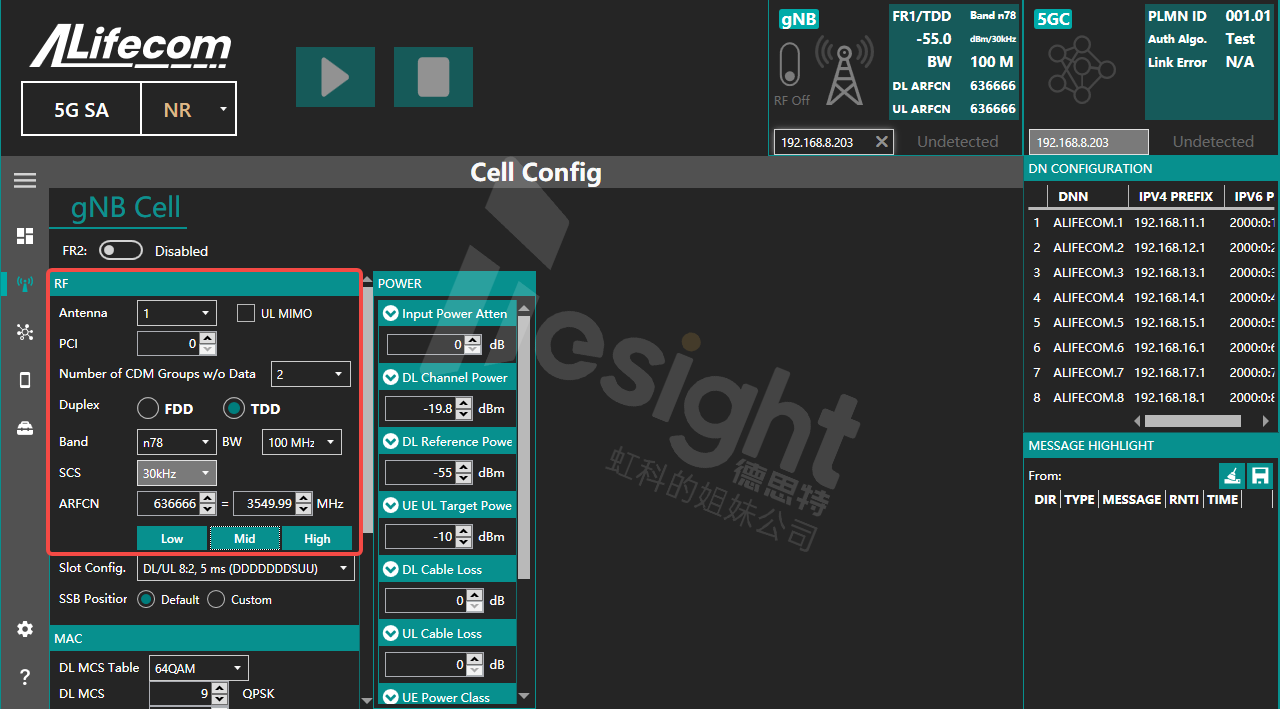Open the core network topology sidebar icon
Viewport: 1280px width, 709px height.
pos(25,332)
